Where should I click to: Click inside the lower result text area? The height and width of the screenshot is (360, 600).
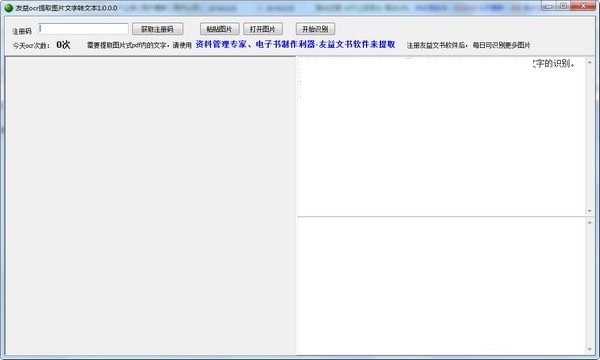[x=442, y=286]
